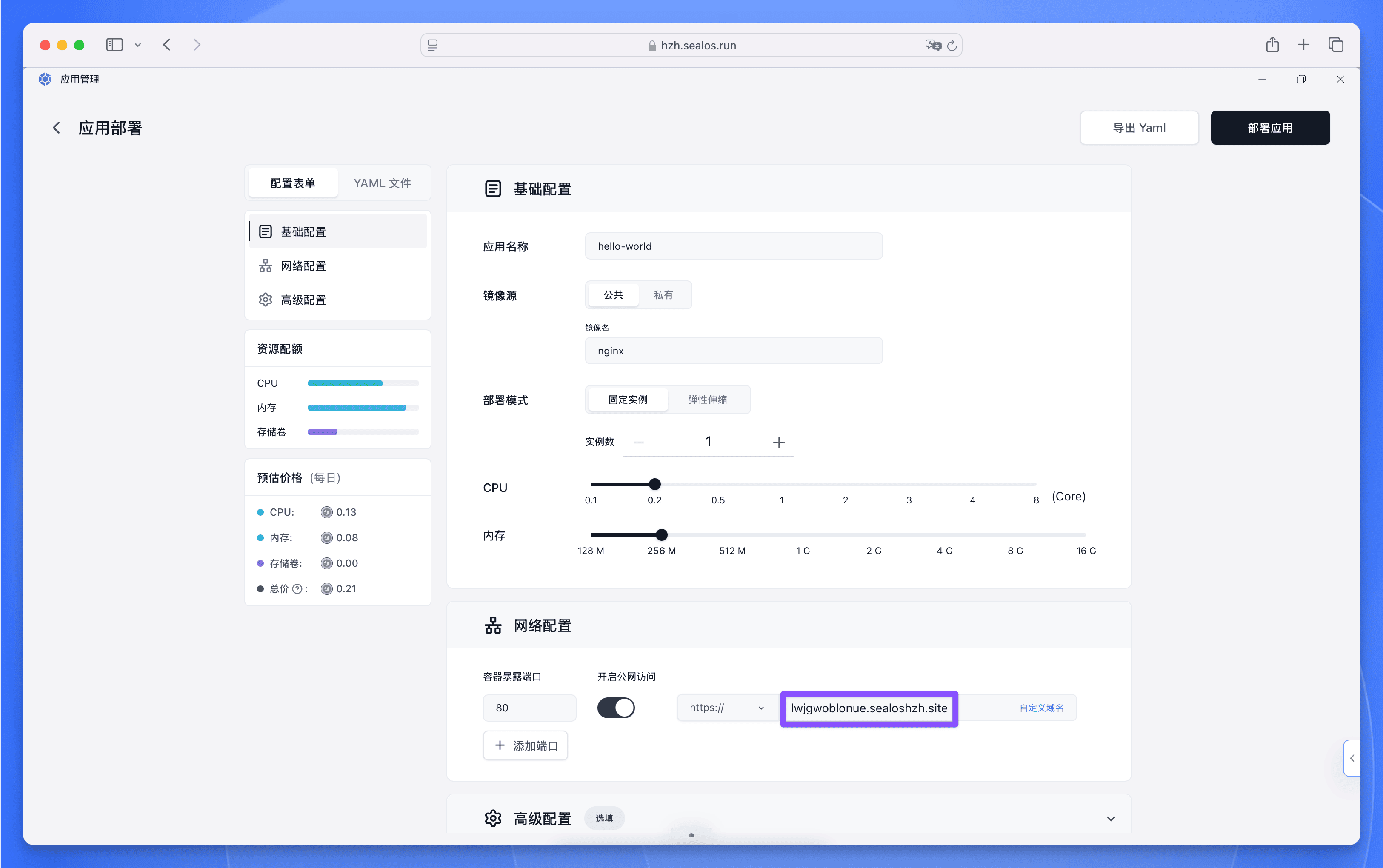Click the 内存 quota progress bar
The height and width of the screenshot is (868, 1383).
coord(363,408)
